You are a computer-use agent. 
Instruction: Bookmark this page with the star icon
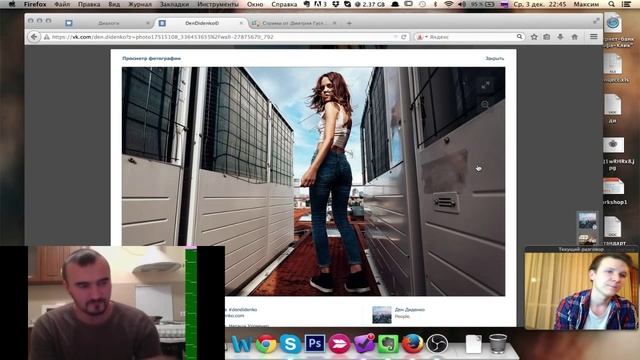click(534, 37)
